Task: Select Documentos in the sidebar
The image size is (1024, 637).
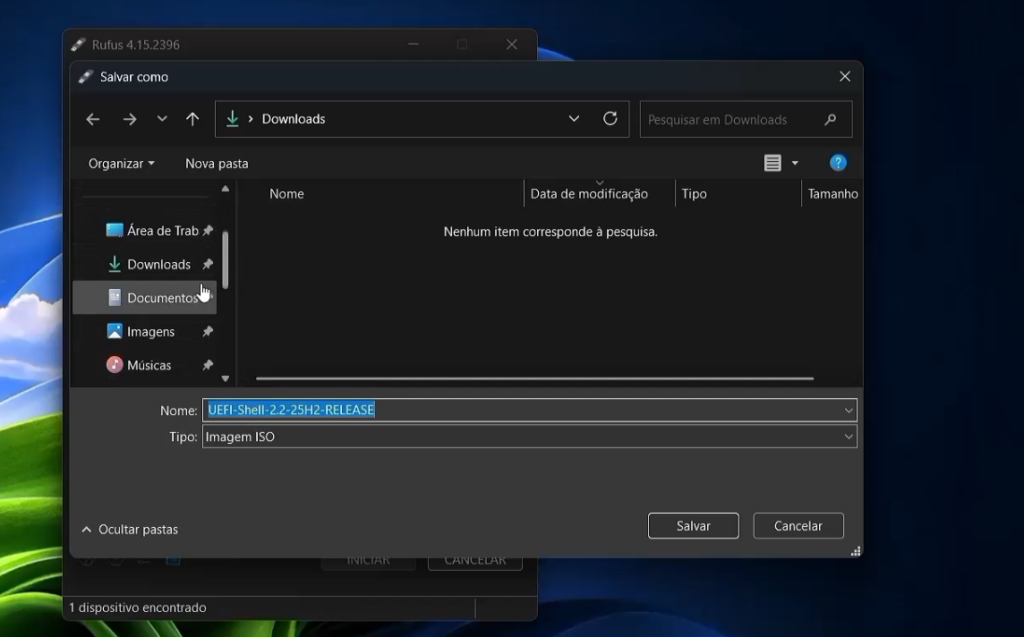Action: (144, 298)
